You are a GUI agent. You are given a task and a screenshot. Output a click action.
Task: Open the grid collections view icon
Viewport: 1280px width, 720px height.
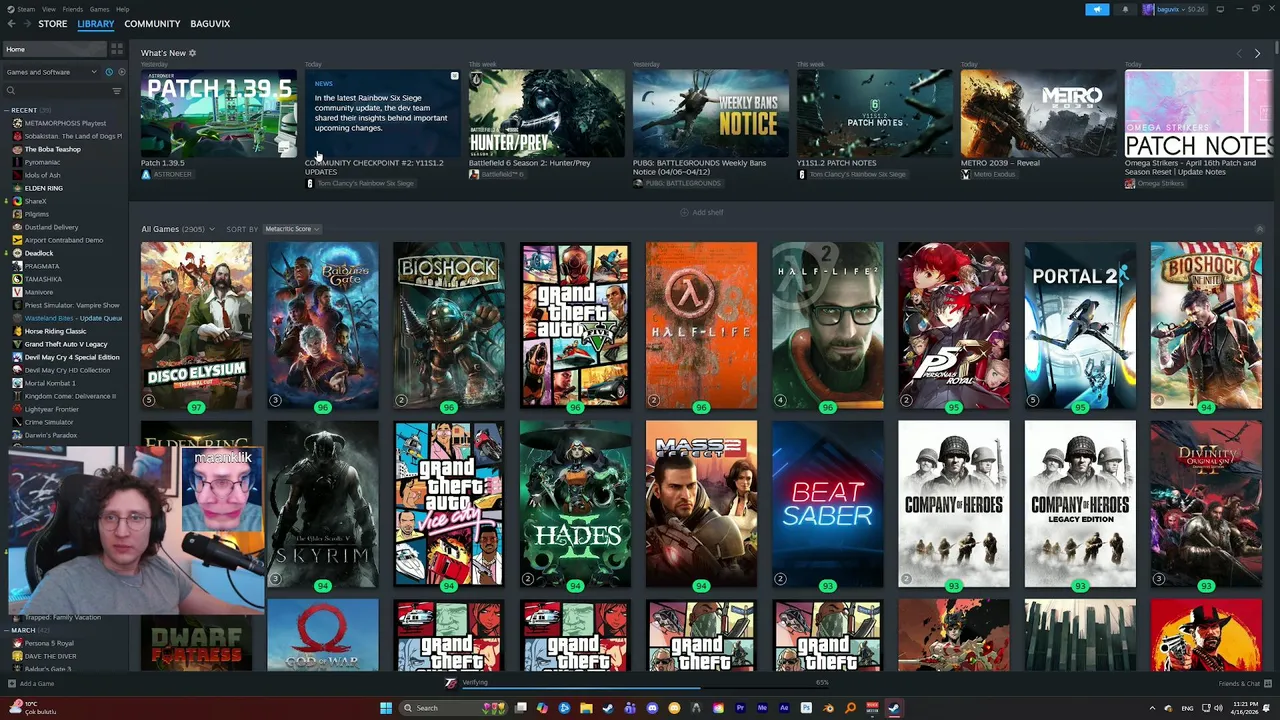(x=117, y=49)
